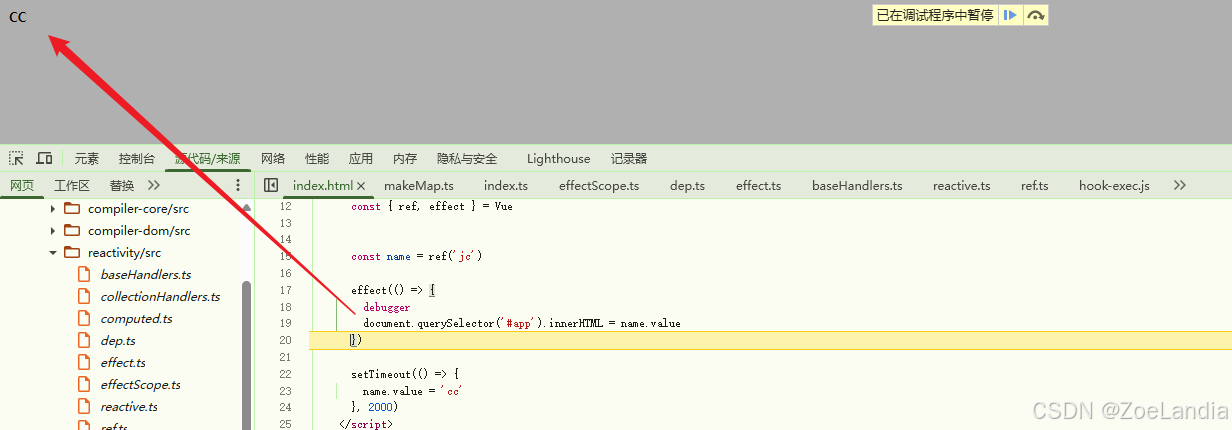Viewport: 1232px width, 430px height.
Task: Click the 'setTimeout(() => {' code line
Action: click(x=405, y=374)
